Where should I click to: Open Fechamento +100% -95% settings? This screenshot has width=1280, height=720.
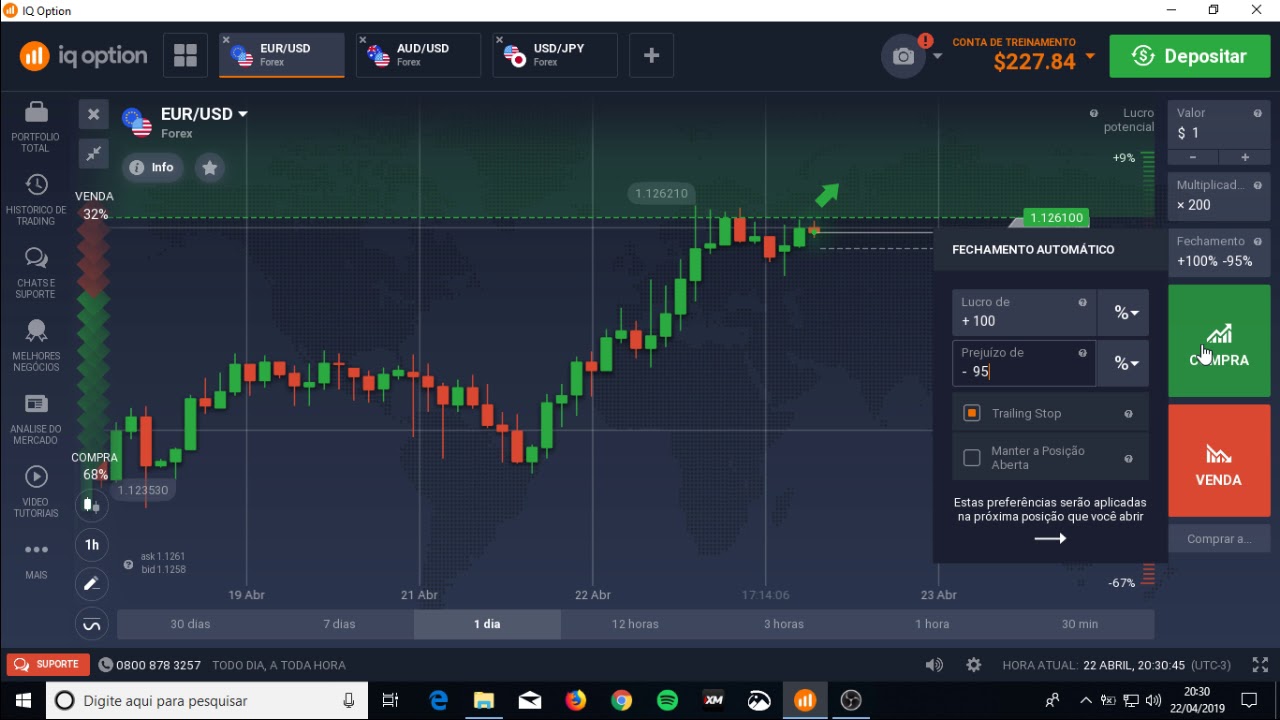tap(1219, 251)
